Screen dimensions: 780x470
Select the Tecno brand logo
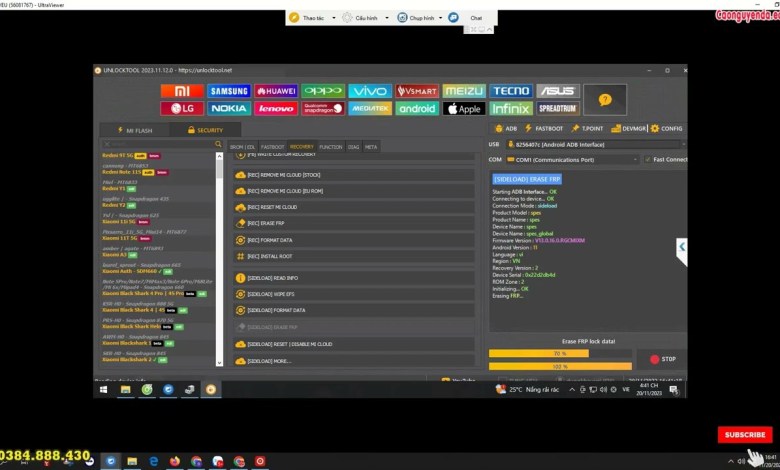(x=511, y=91)
